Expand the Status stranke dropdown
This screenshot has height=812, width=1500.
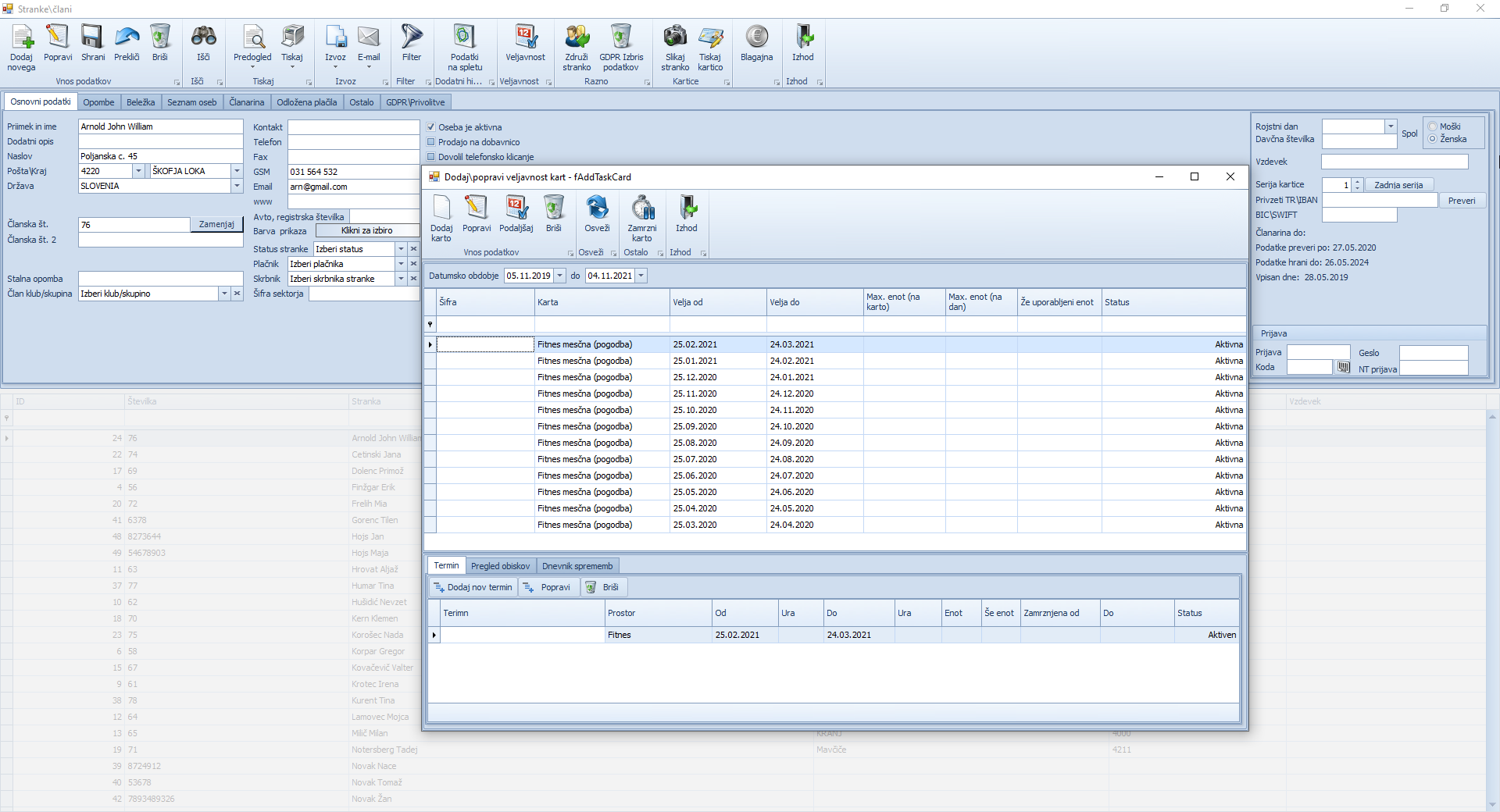coord(401,249)
